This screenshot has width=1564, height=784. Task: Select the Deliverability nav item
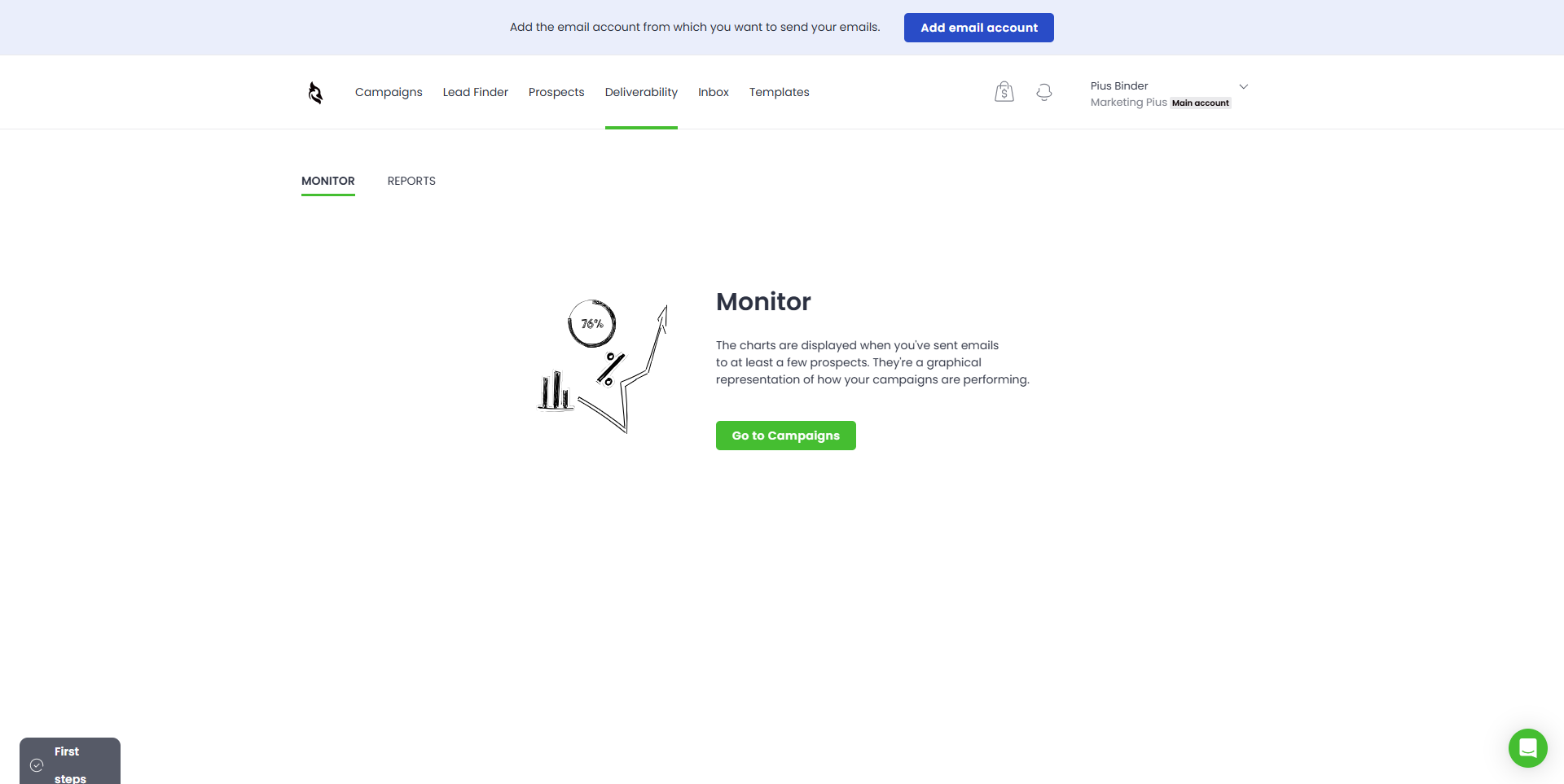[641, 92]
